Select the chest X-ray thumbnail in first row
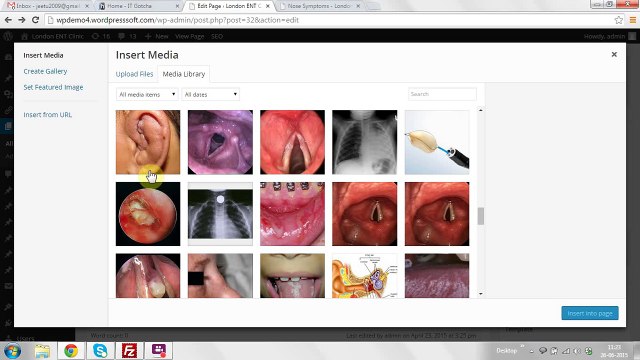The image size is (640, 360). pos(364,142)
